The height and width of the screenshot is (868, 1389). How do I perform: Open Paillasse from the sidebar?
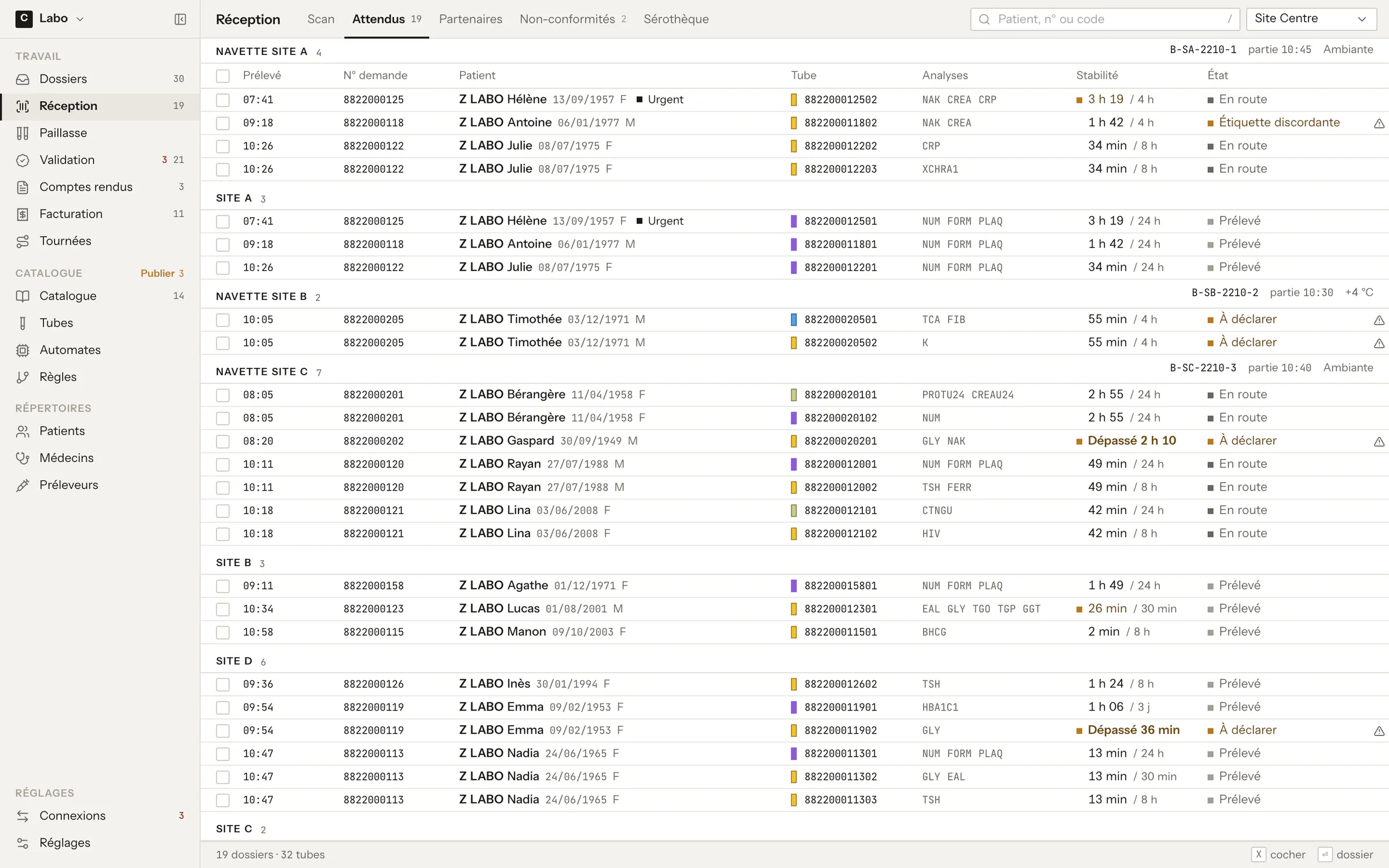tap(100, 133)
